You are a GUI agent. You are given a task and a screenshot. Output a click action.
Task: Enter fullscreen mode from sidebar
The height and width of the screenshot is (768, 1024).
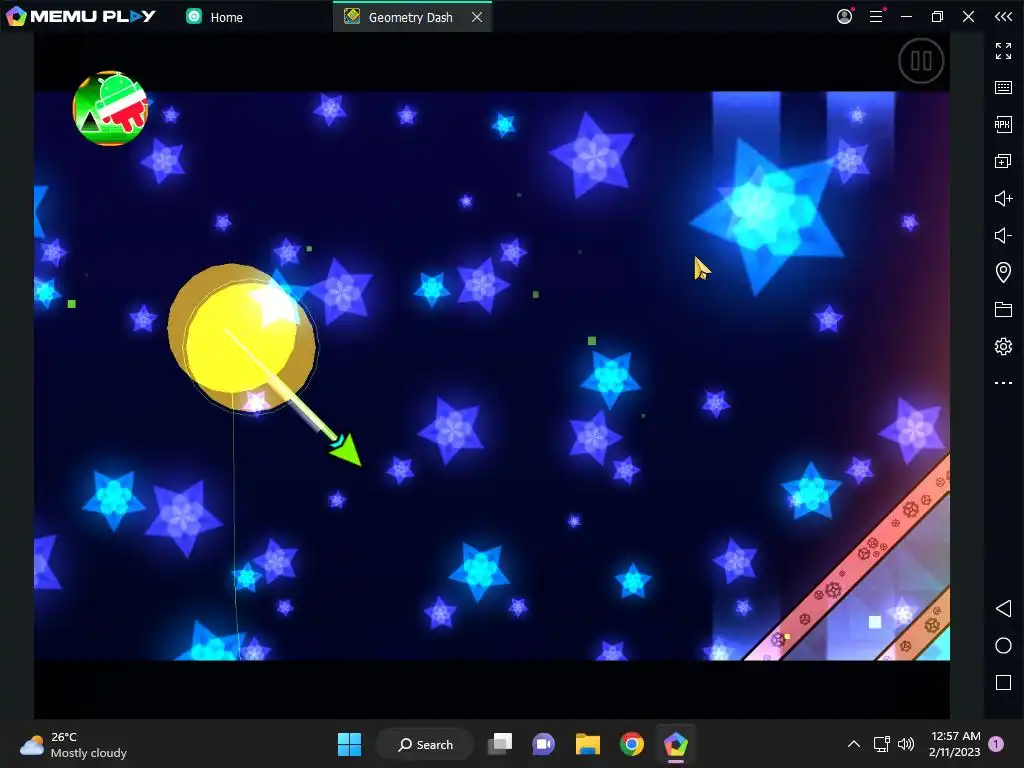point(1003,51)
